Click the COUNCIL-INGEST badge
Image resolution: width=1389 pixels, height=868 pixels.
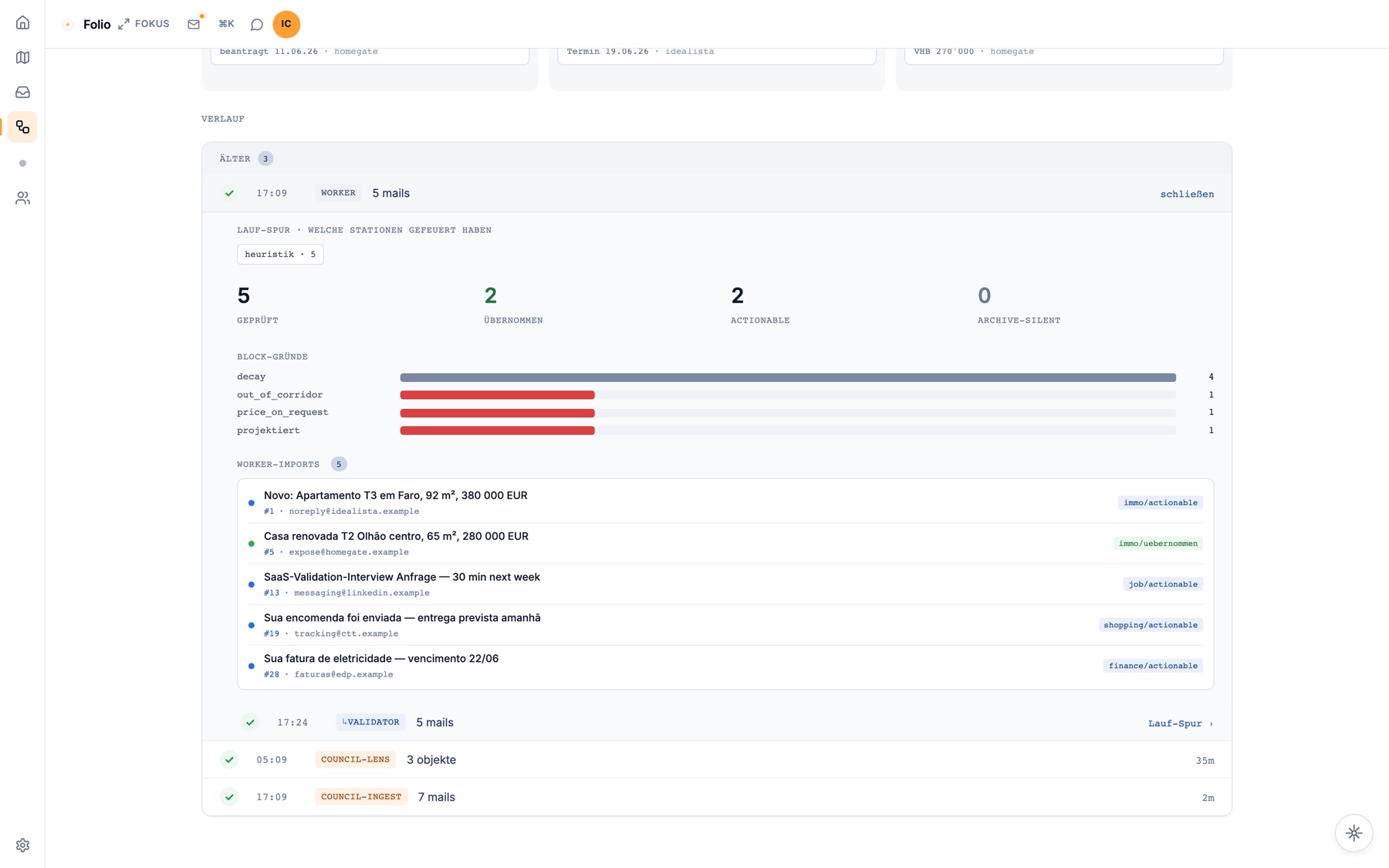(361, 796)
